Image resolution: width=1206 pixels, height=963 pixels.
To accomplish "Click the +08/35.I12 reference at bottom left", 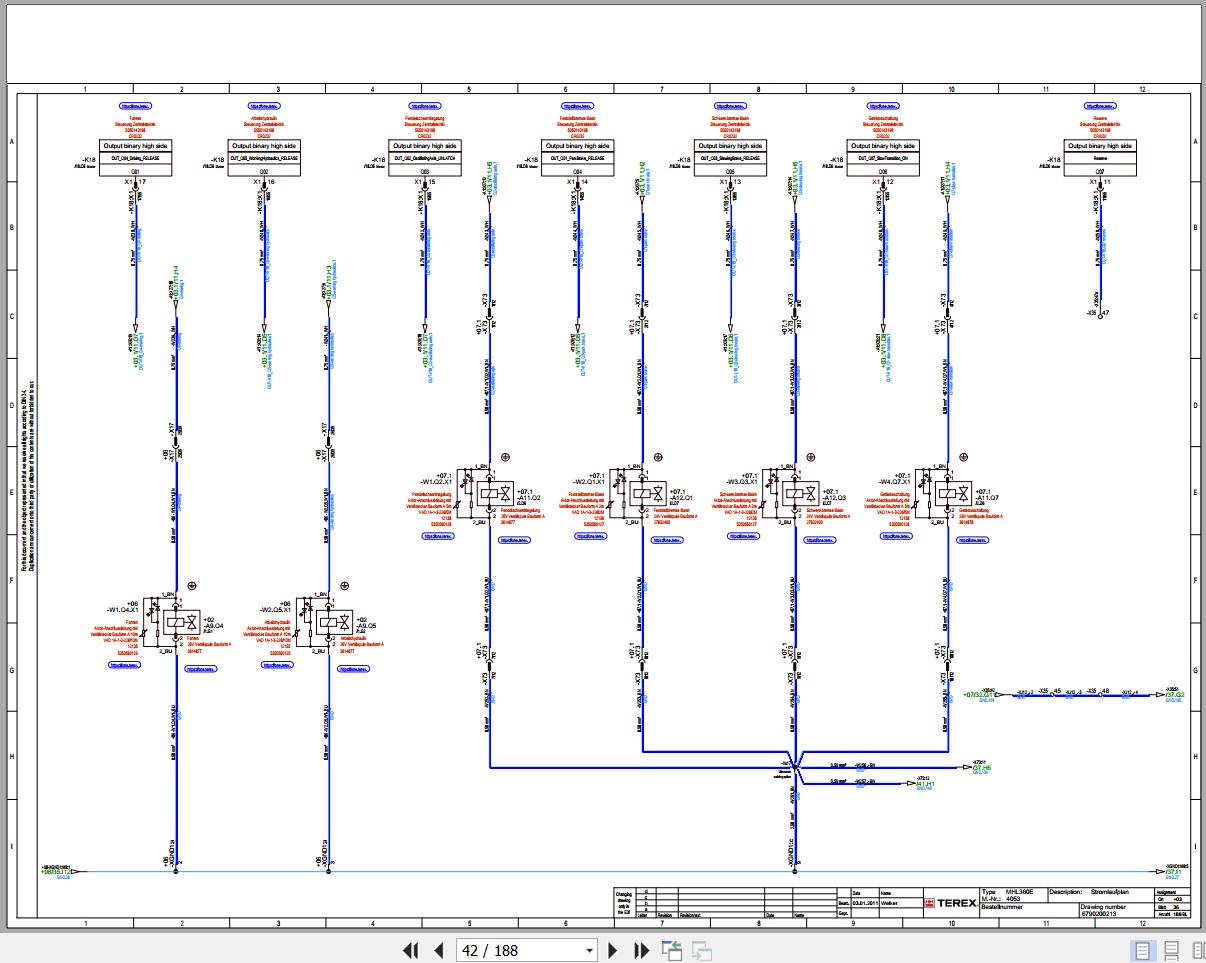I will (x=56, y=872).
